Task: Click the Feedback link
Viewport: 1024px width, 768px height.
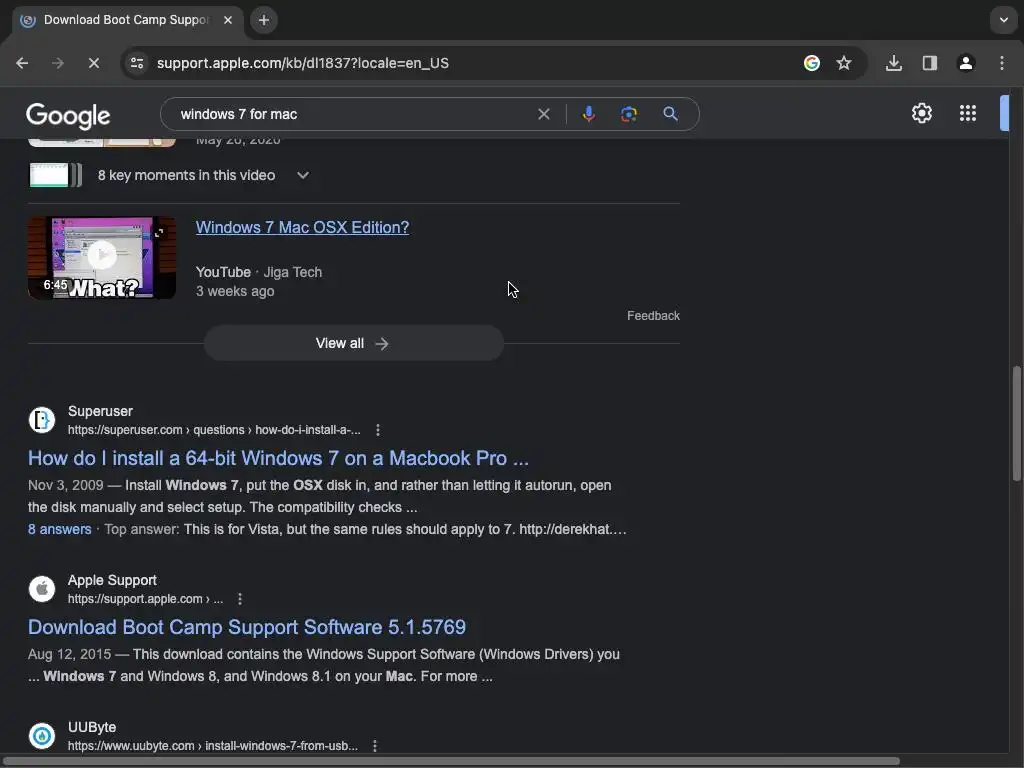Action: 653,316
